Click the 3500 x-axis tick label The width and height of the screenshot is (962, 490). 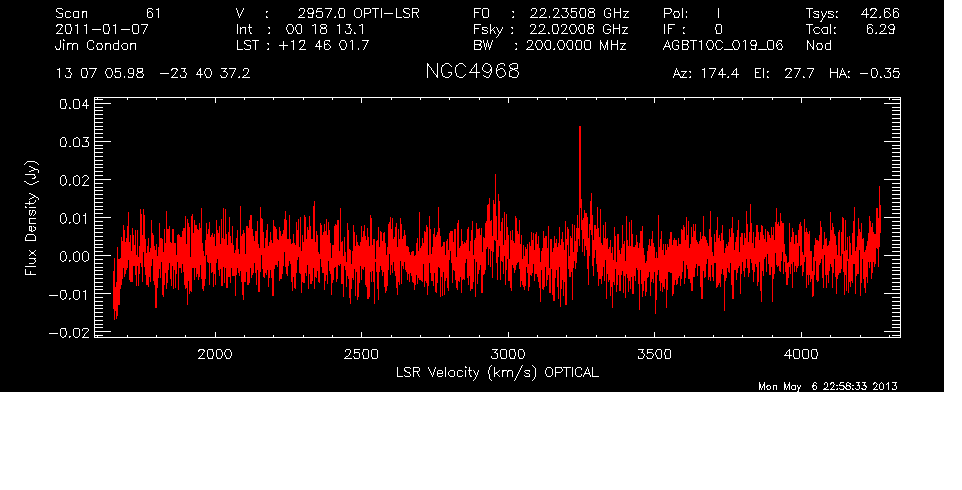pyautogui.click(x=654, y=354)
